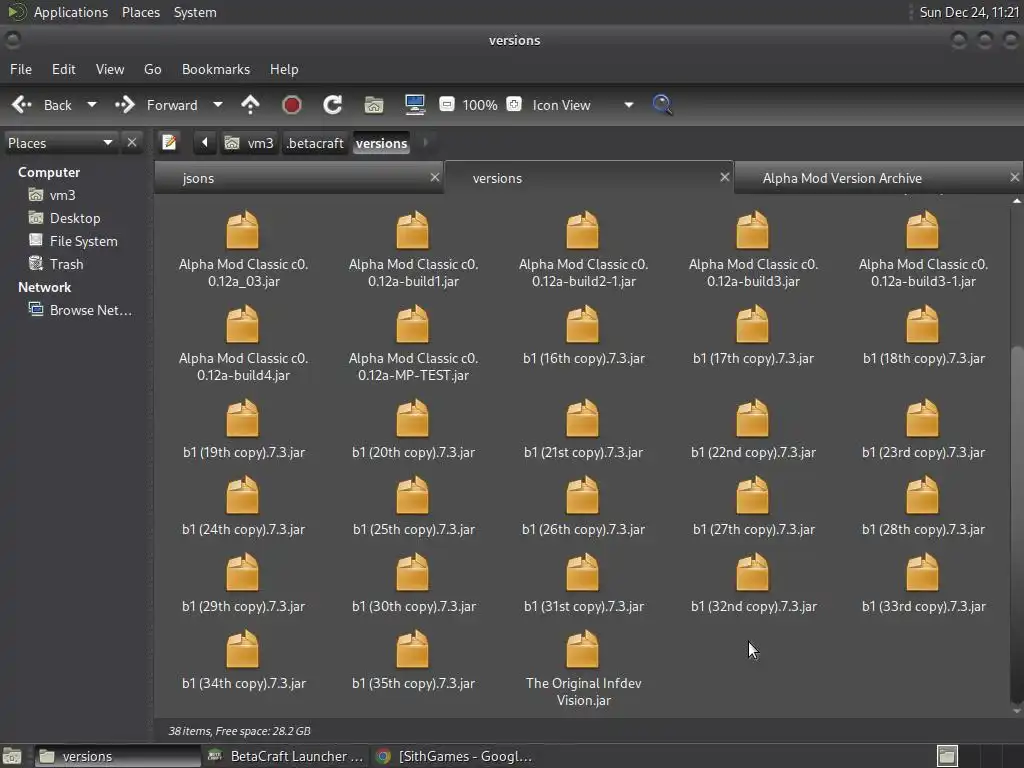The height and width of the screenshot is (768, 1024).
Task: Zoom out with the minus icon
Action: click(x=446, y=105)
